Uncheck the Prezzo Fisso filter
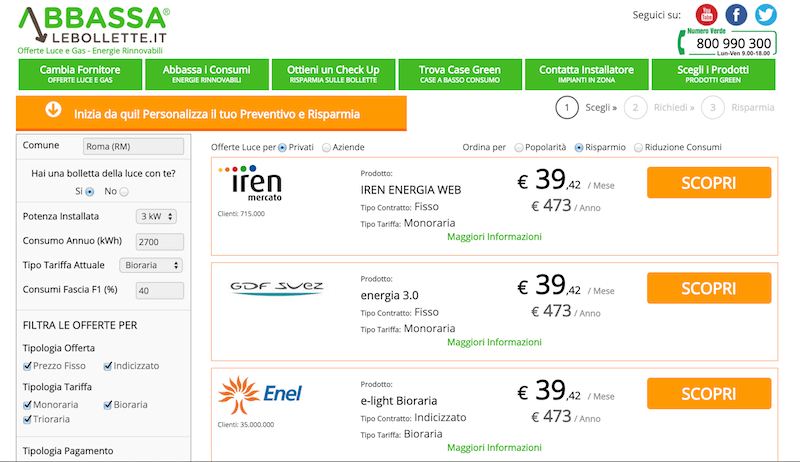This screenshot has width=800, height=462. coord(28,366)
